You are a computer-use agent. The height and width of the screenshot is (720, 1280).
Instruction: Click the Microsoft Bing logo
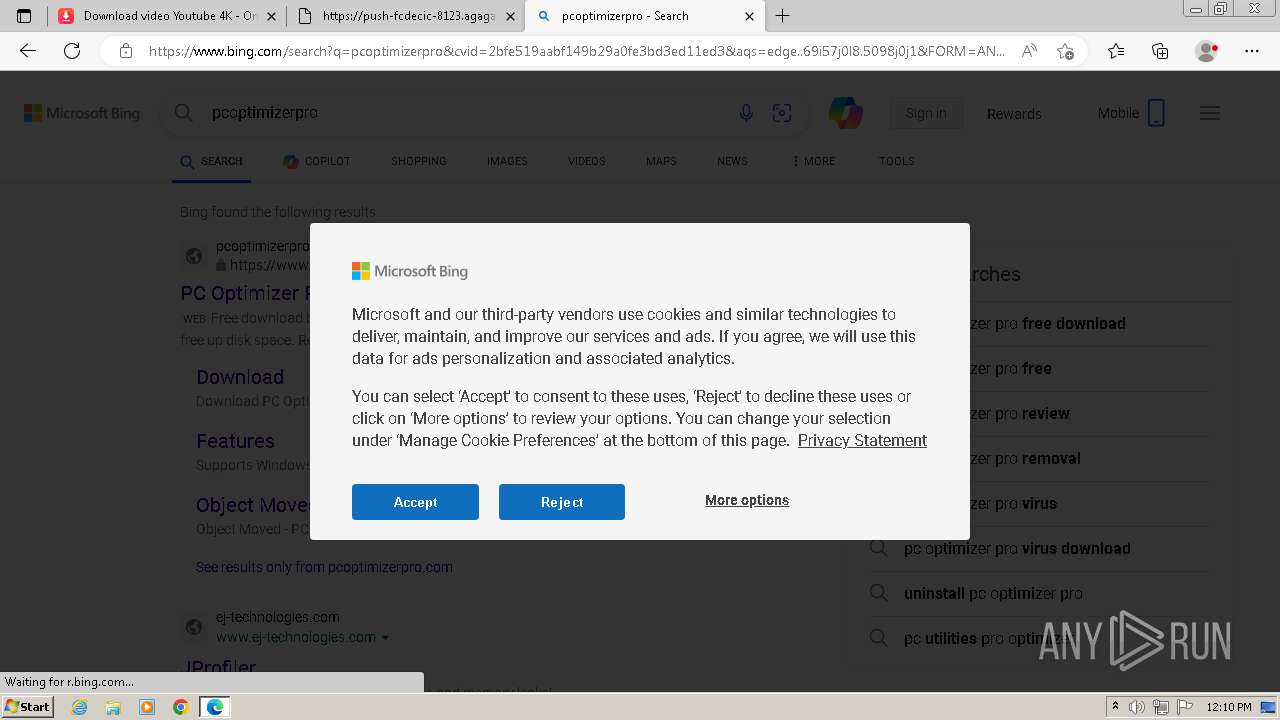point(82,113)
